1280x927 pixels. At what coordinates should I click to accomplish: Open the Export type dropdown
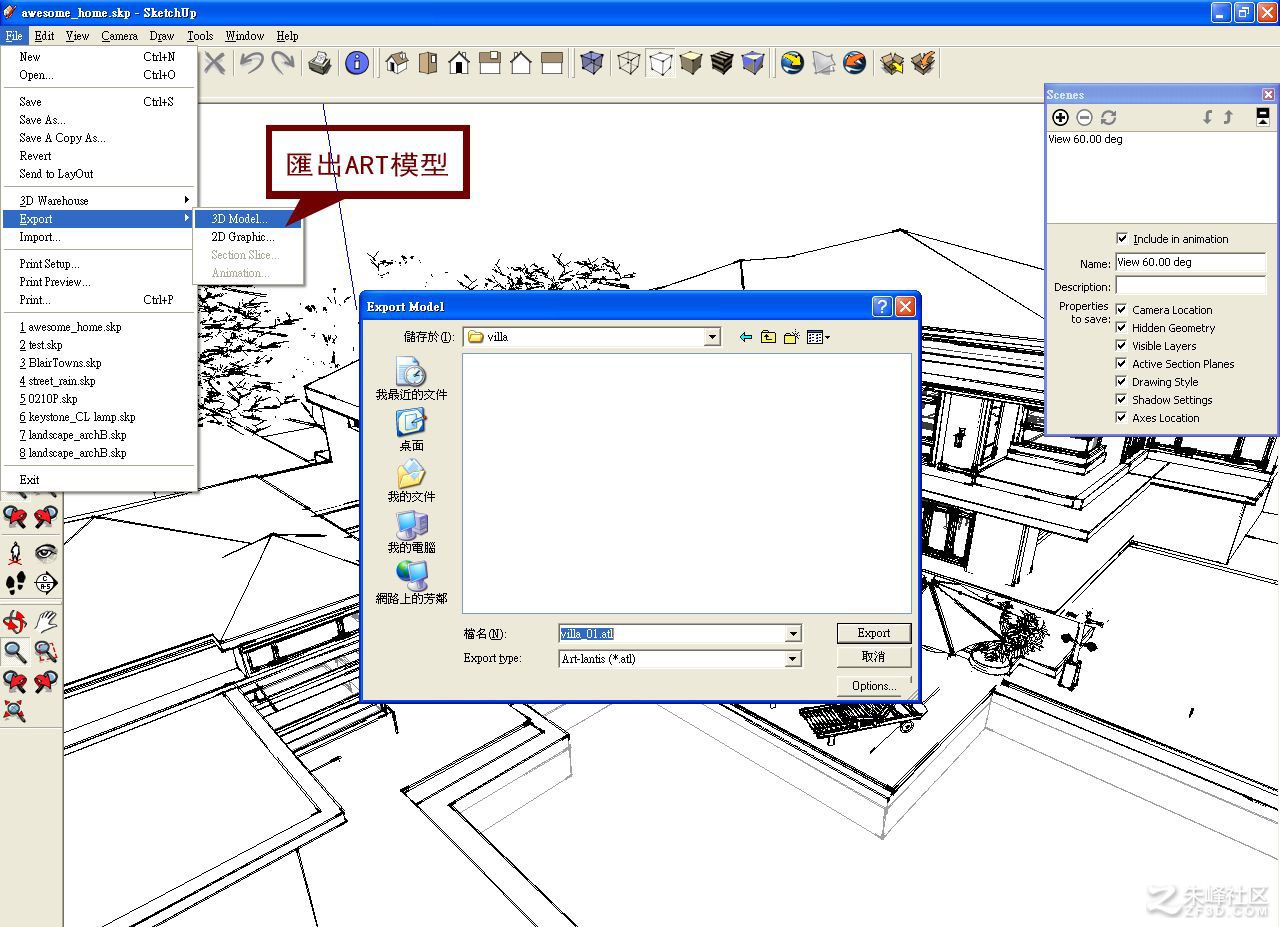pyautogui.click(x=793, y=659)
